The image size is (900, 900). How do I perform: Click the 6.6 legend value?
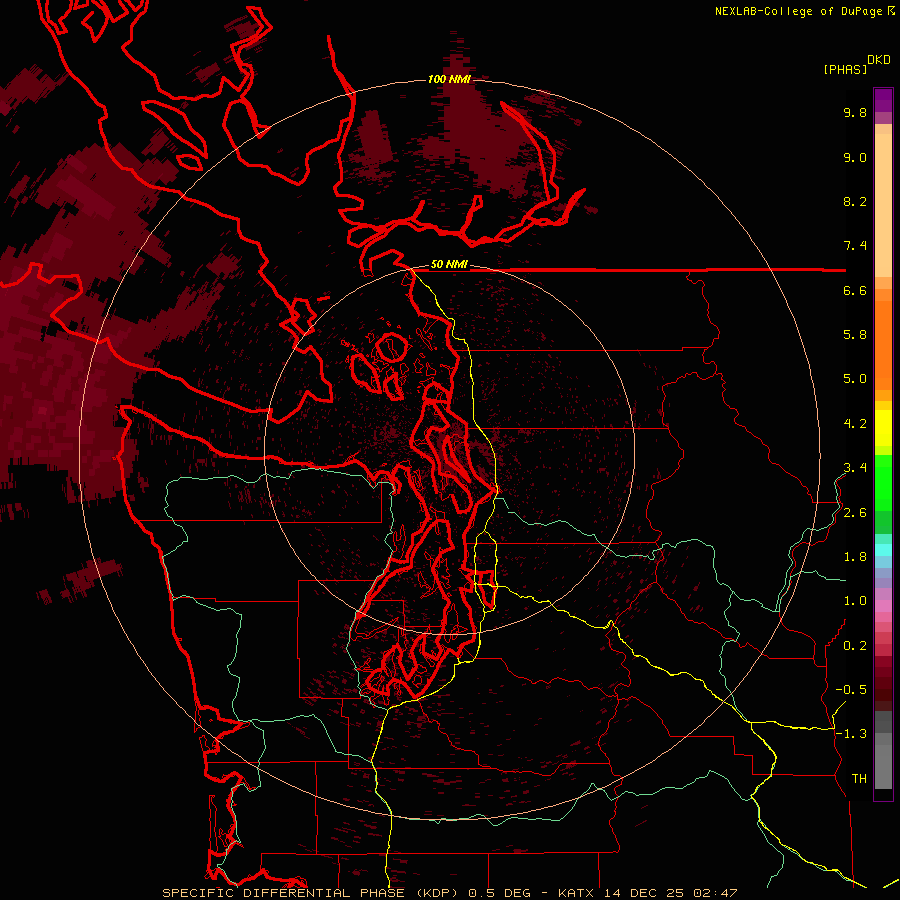click(x=855, y=291)
